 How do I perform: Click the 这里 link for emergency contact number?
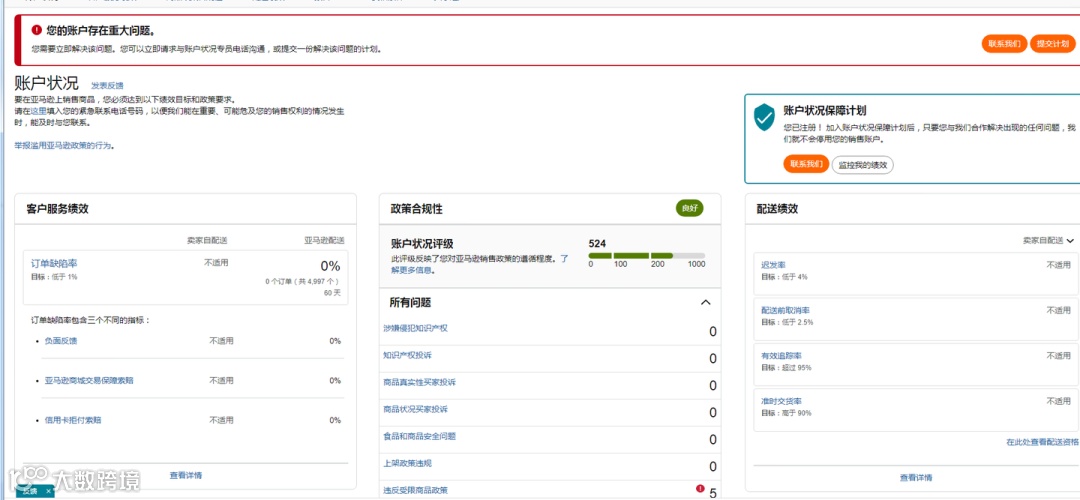(x=39, y=111)
